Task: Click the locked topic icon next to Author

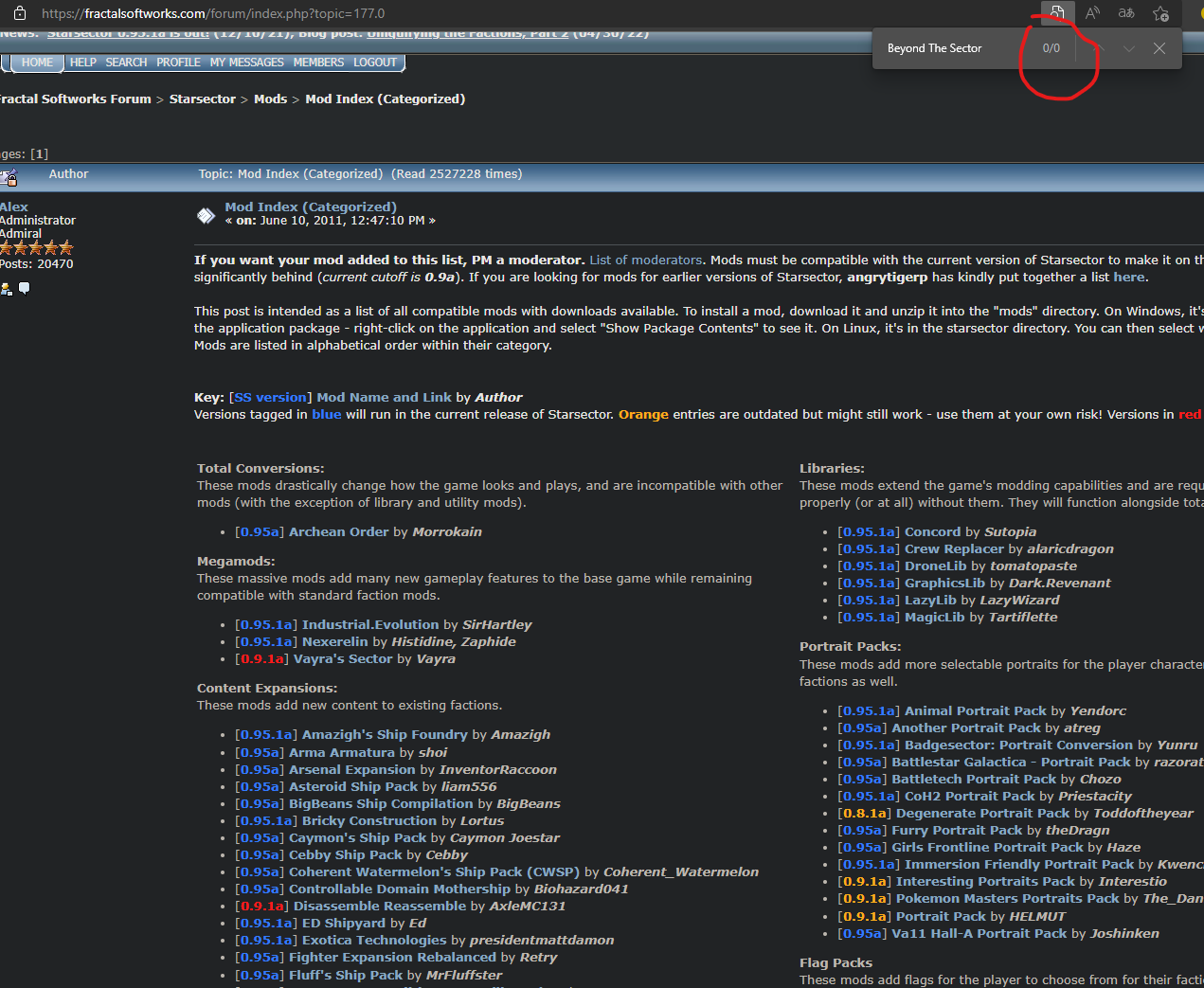Action: [x=9, y=176]
